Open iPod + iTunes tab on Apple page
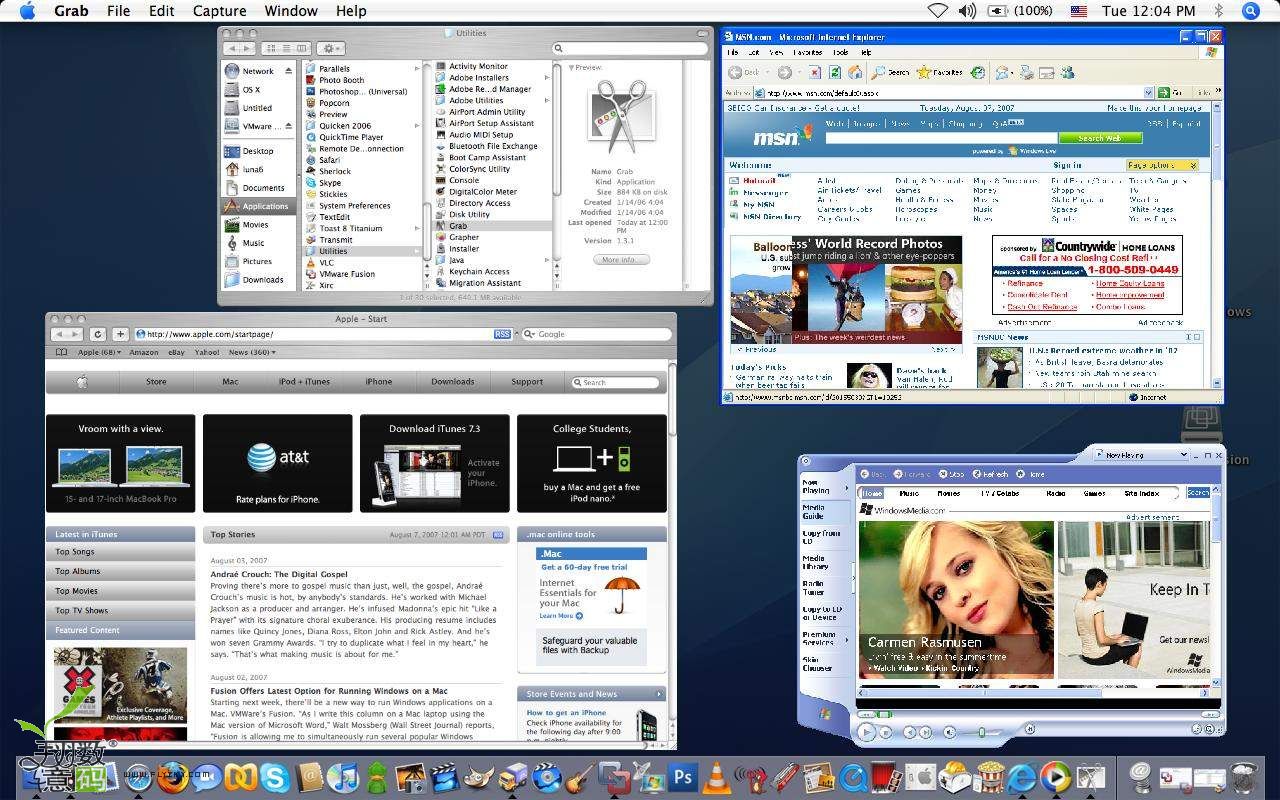Screen dimensions: 1280x800 tap(304, 382)
